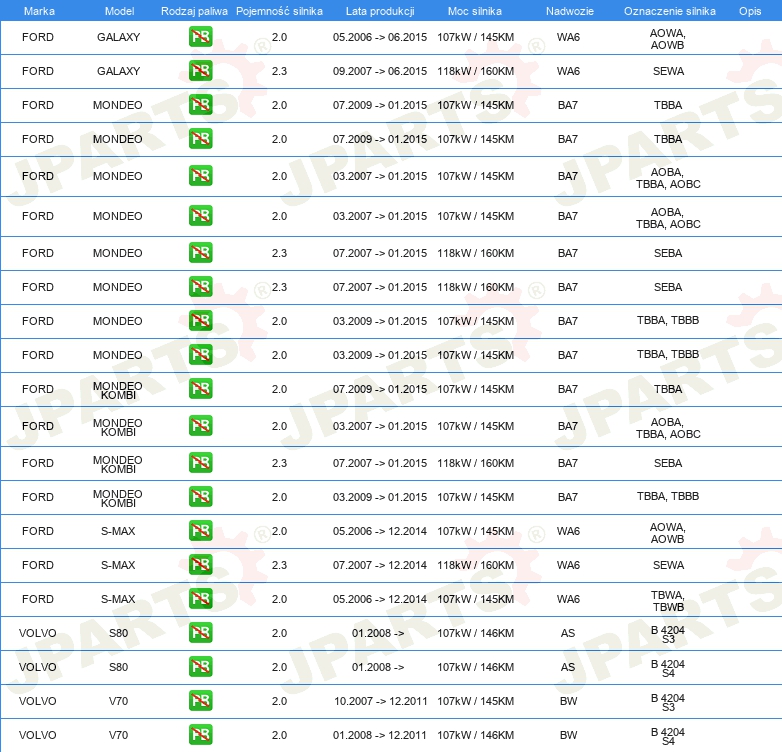
Task: Click fuel icon in S-MAX TBWA, TBWB row
Action: coord(200,598)
